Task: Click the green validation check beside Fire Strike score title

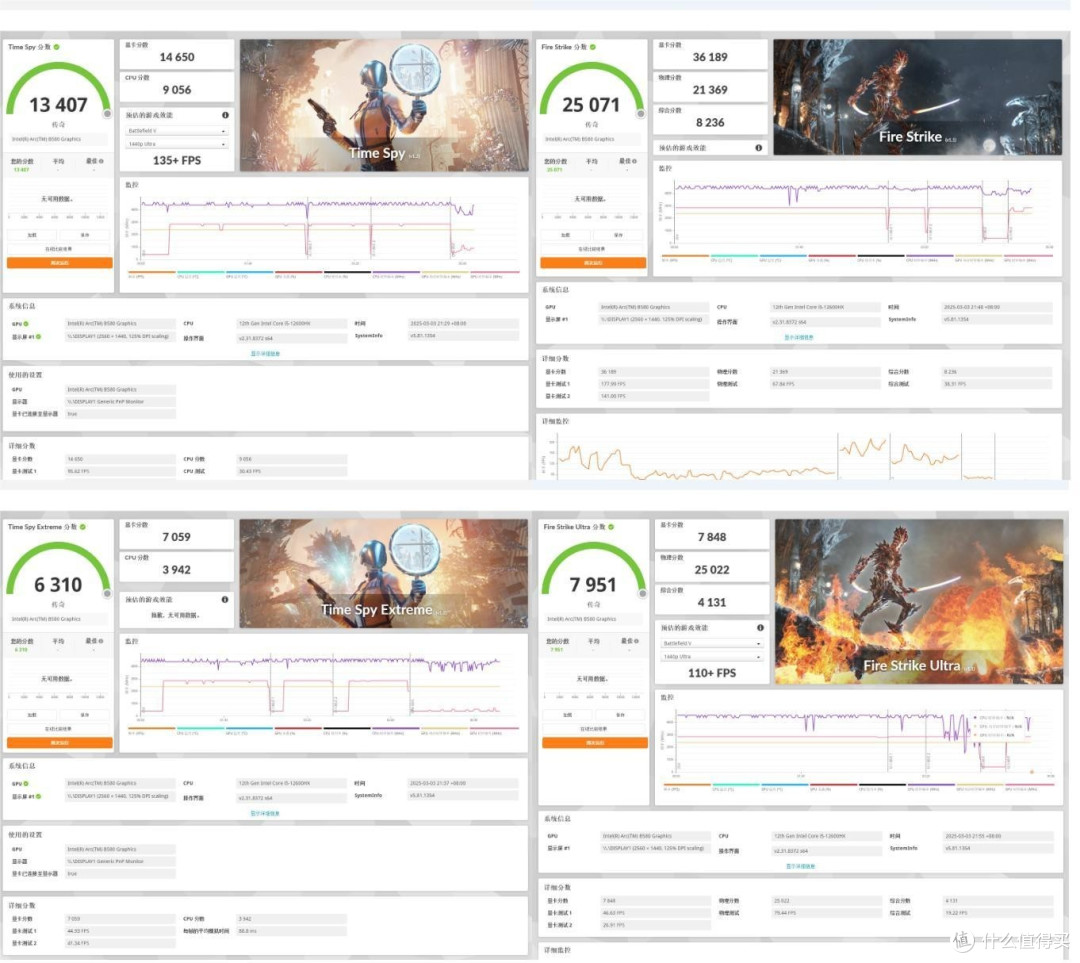Action: [x=593, y=47]
